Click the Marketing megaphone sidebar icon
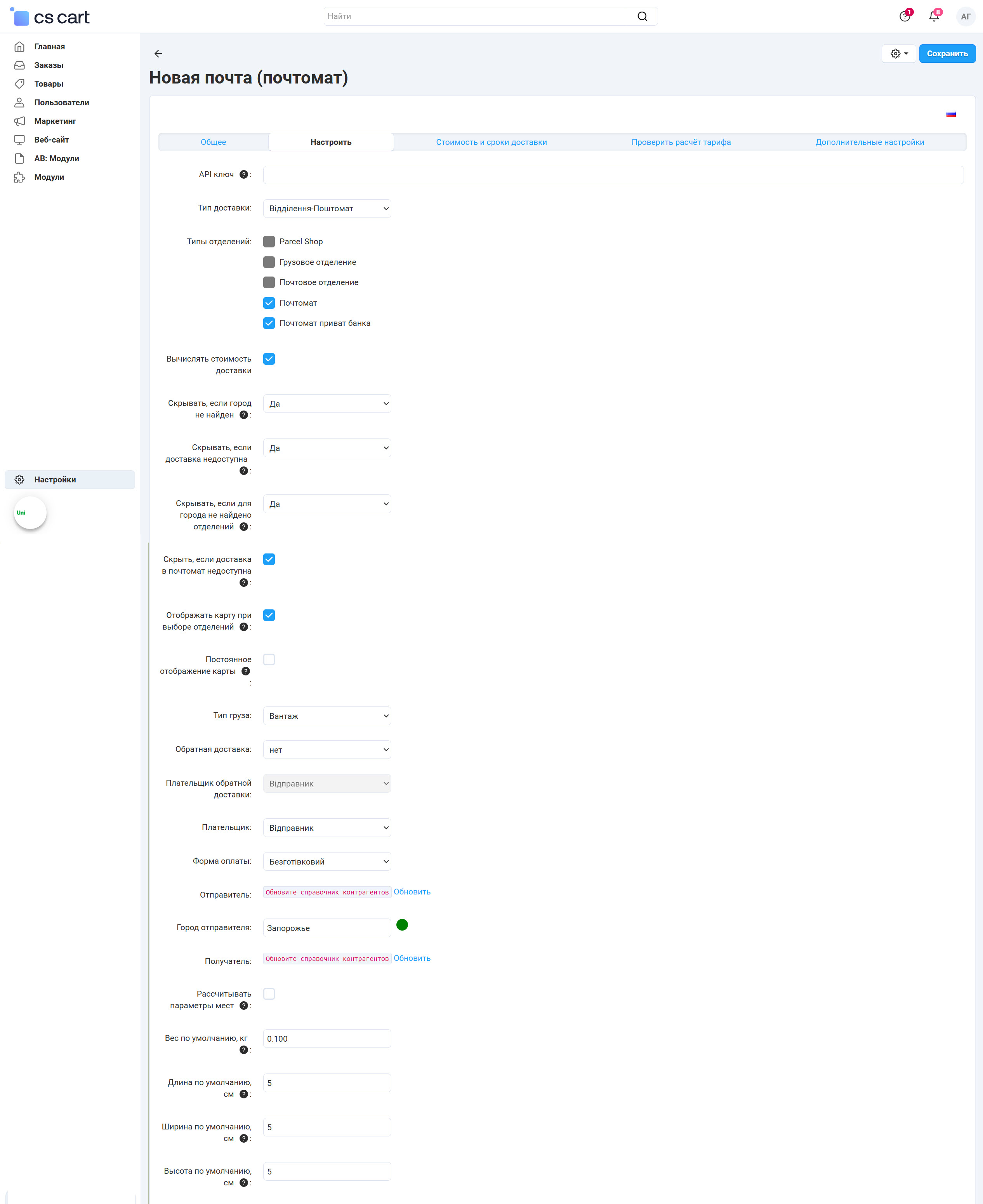Screen dimensions: 983x1204 [19, 121]
